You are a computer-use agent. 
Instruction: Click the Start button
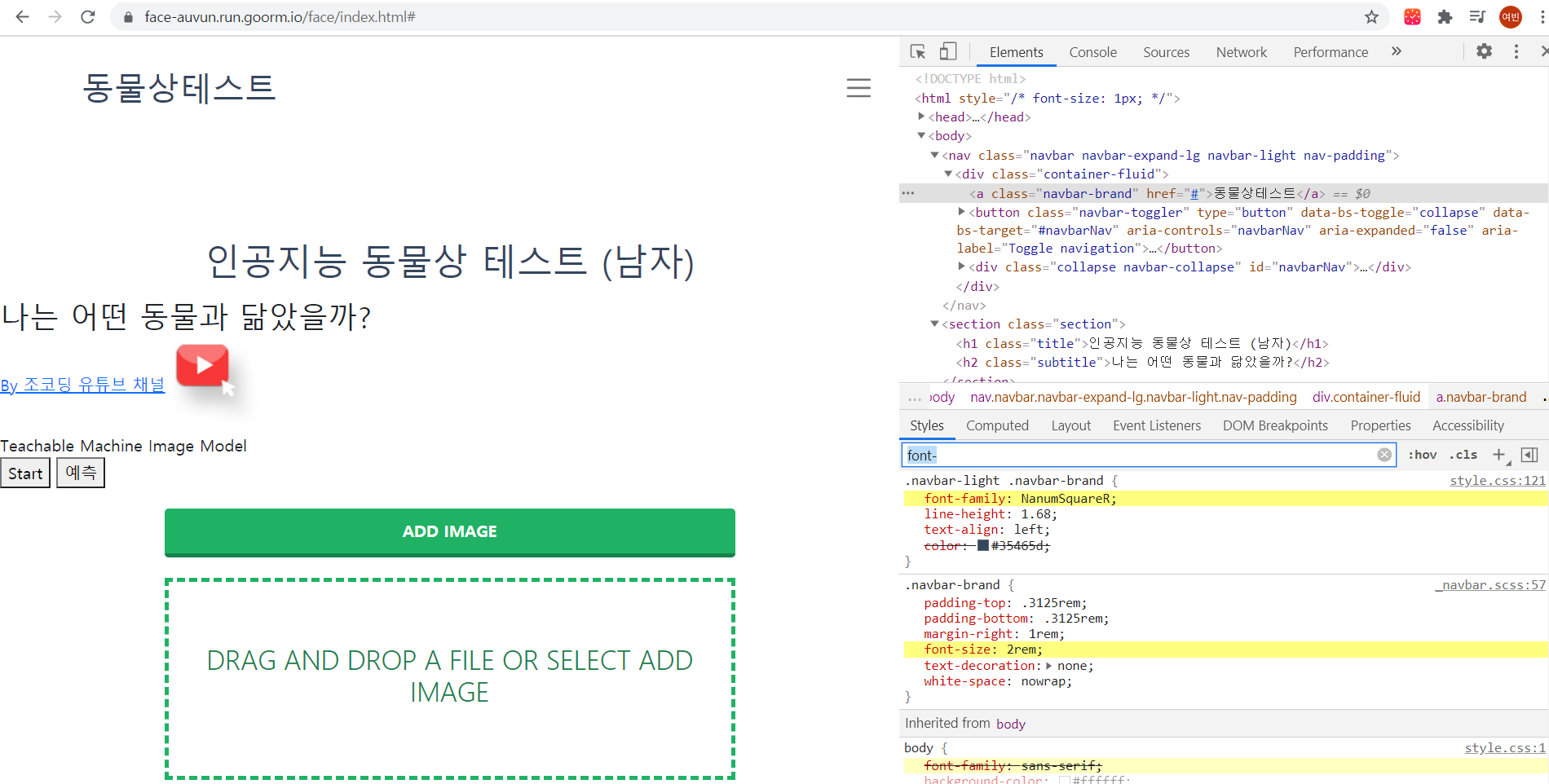[25, 473]
